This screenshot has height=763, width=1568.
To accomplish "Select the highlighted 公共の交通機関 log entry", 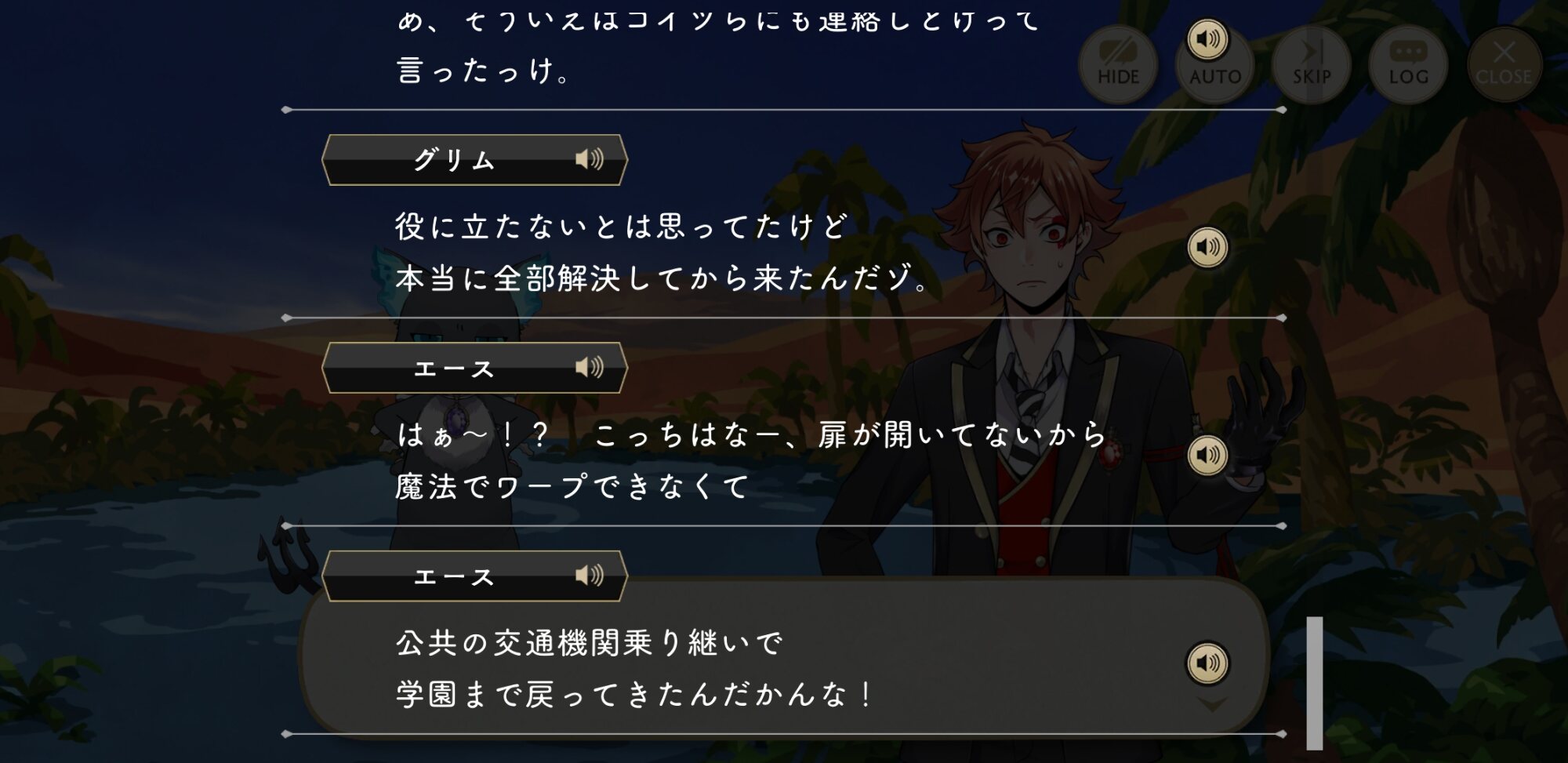I will point(783,659).
